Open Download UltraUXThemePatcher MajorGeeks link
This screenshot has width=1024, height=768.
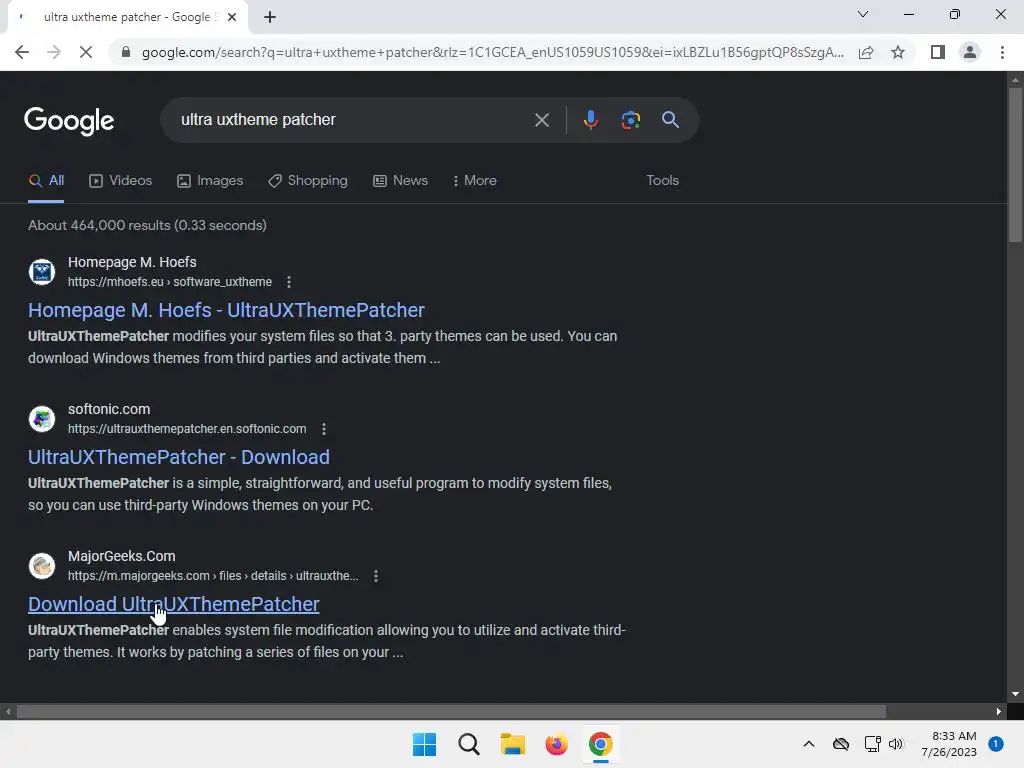pos(173,604)
